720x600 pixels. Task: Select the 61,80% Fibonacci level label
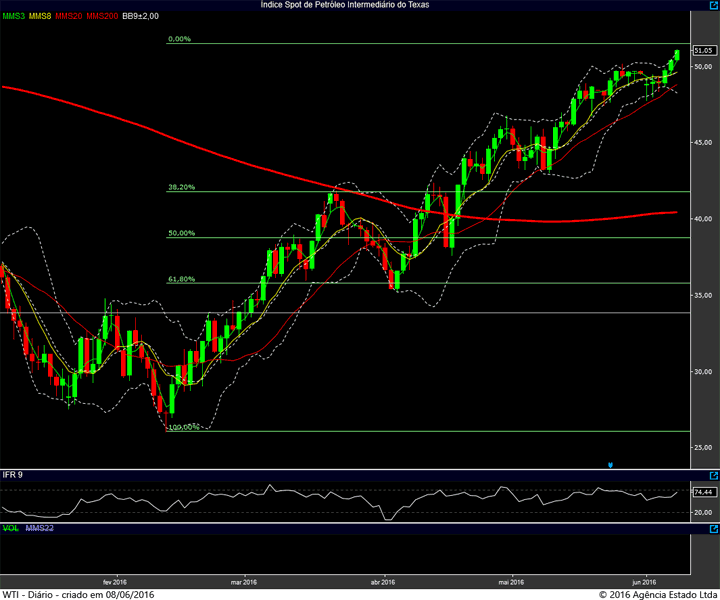coord(181,279)
